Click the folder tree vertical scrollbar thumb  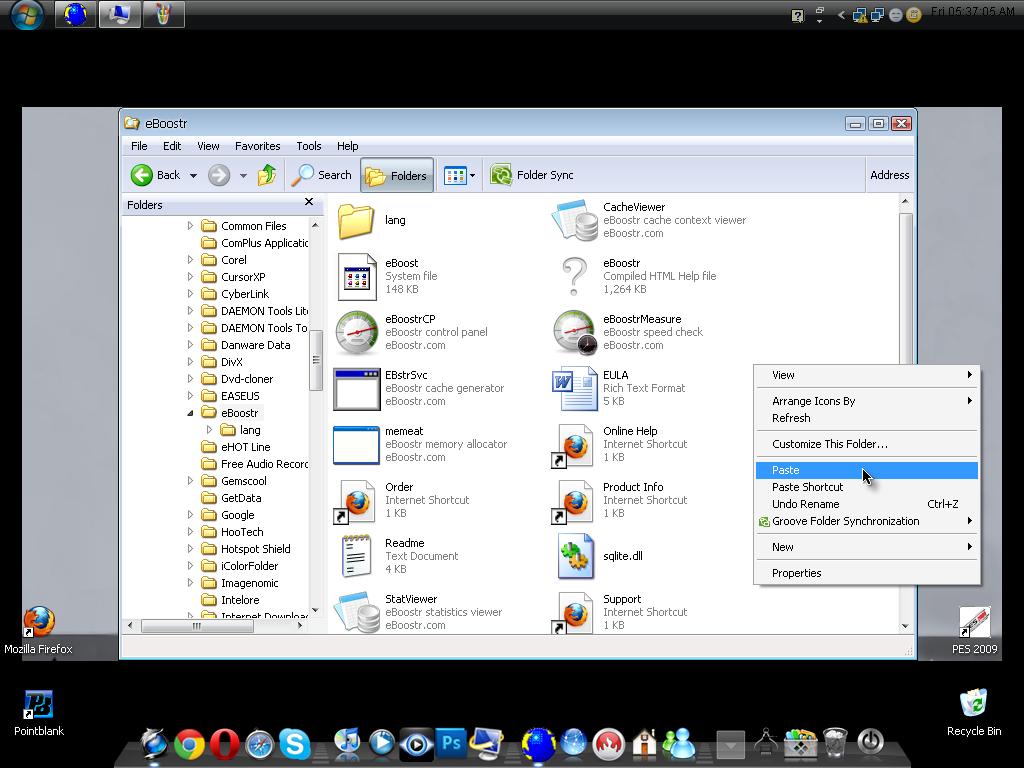[x=315, y=360]
